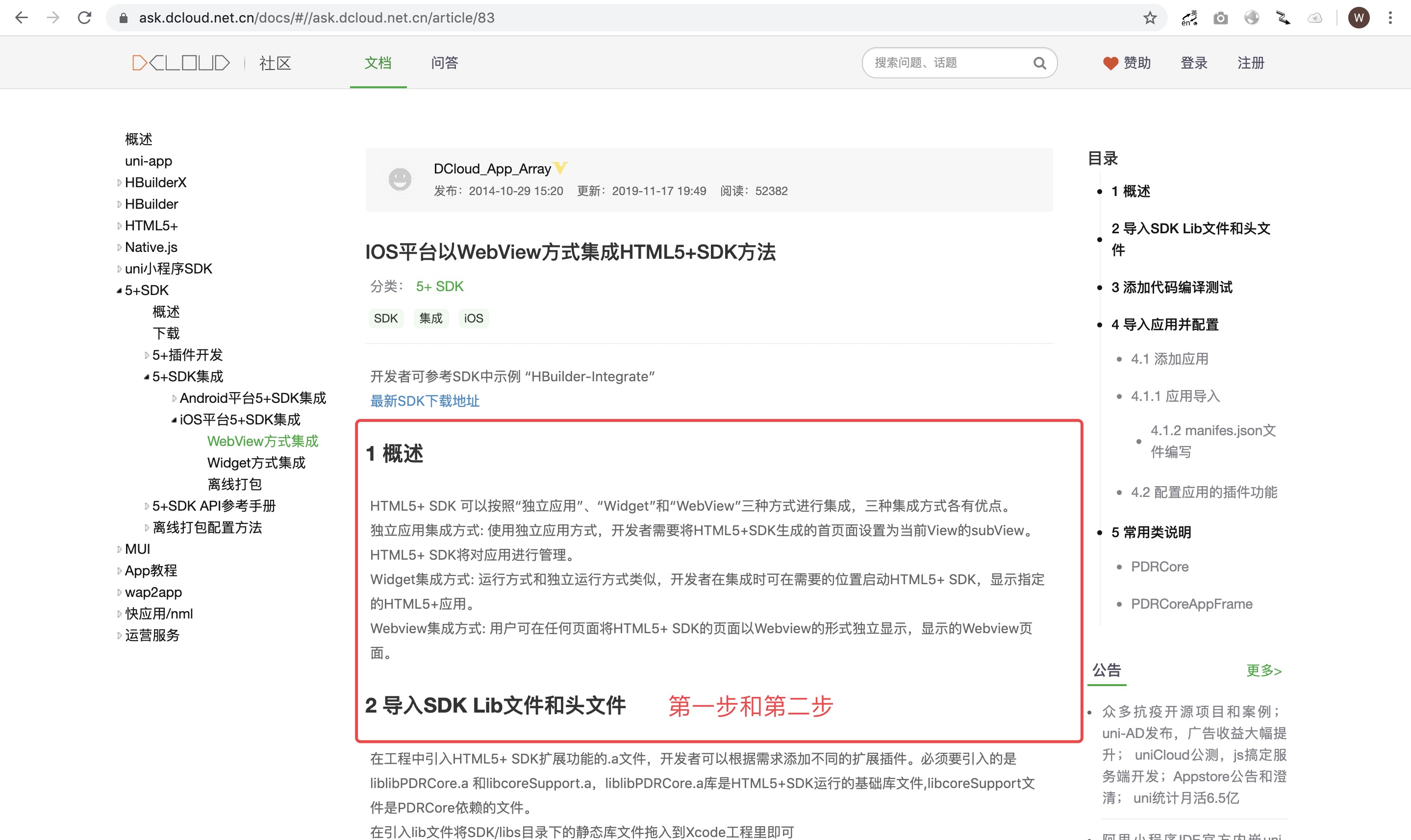Open the translate extension icon
Screen dimensions: 1411x840
1189,18
